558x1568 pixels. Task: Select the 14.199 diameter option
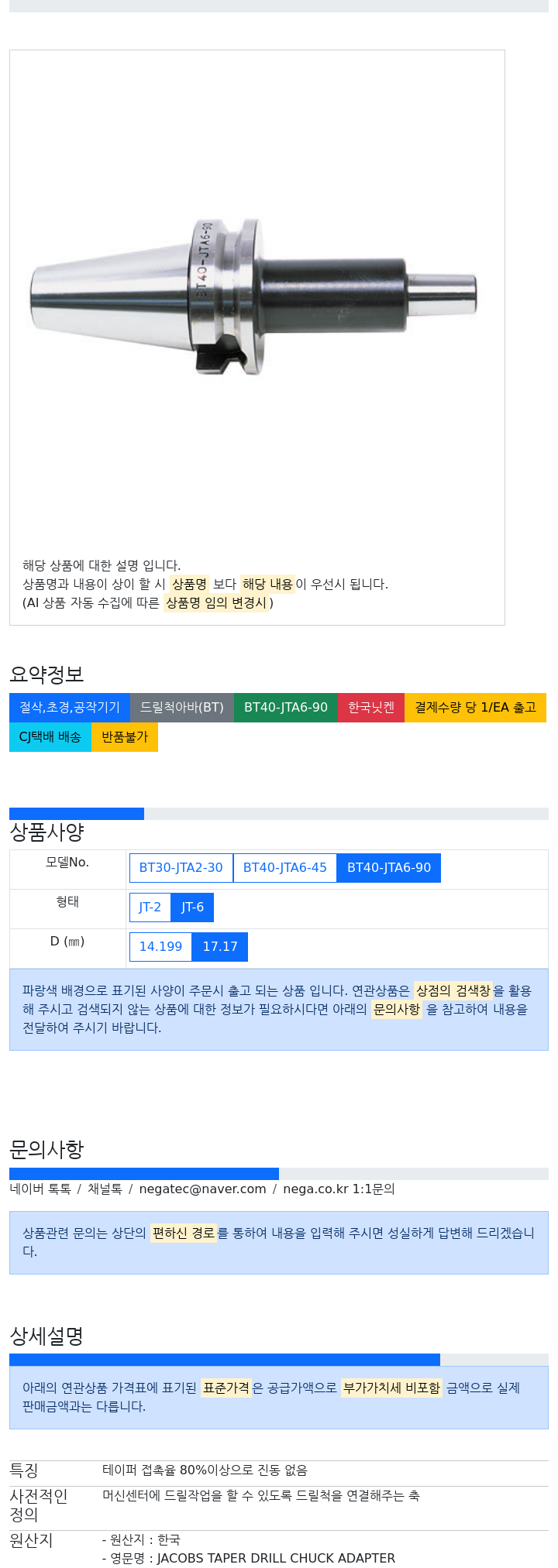point(160,946)
